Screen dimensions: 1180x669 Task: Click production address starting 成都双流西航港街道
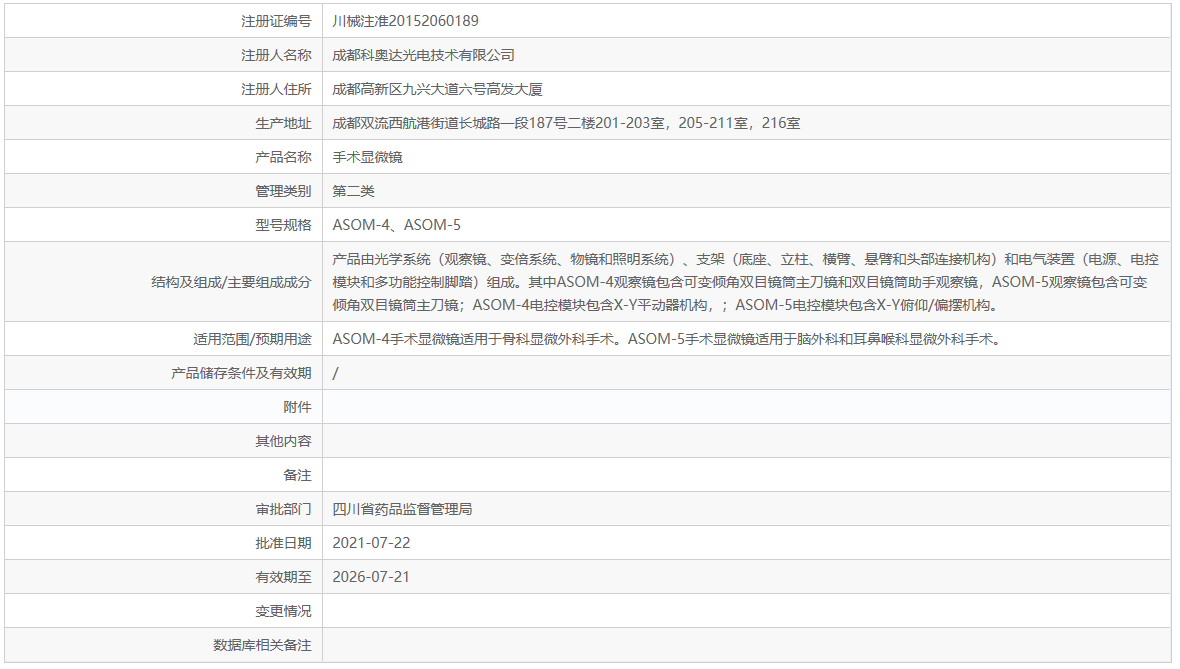[566, 123]
